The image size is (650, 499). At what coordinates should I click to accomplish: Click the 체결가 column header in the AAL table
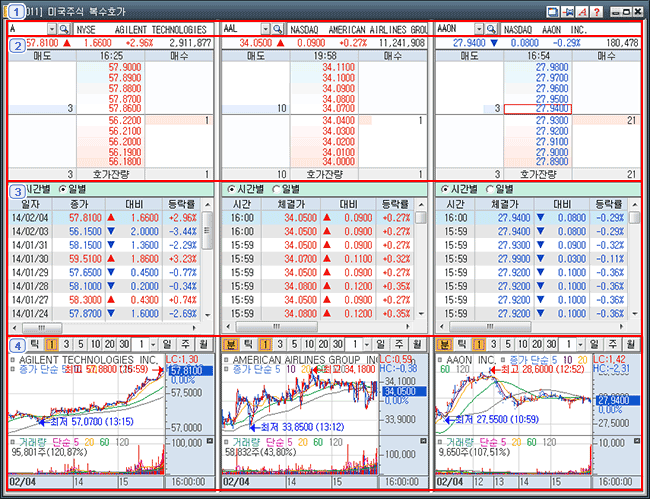(291, 204)
